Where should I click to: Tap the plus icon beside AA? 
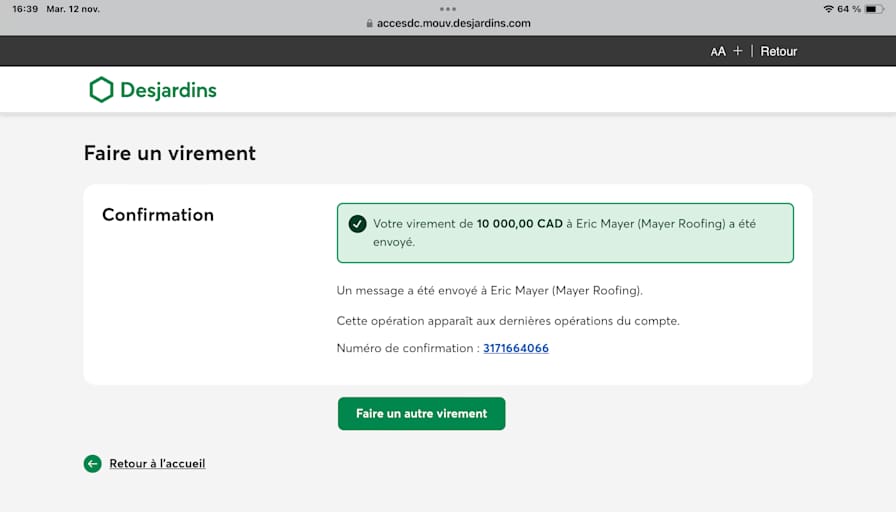pyautogui.click(x=738, y=51)
